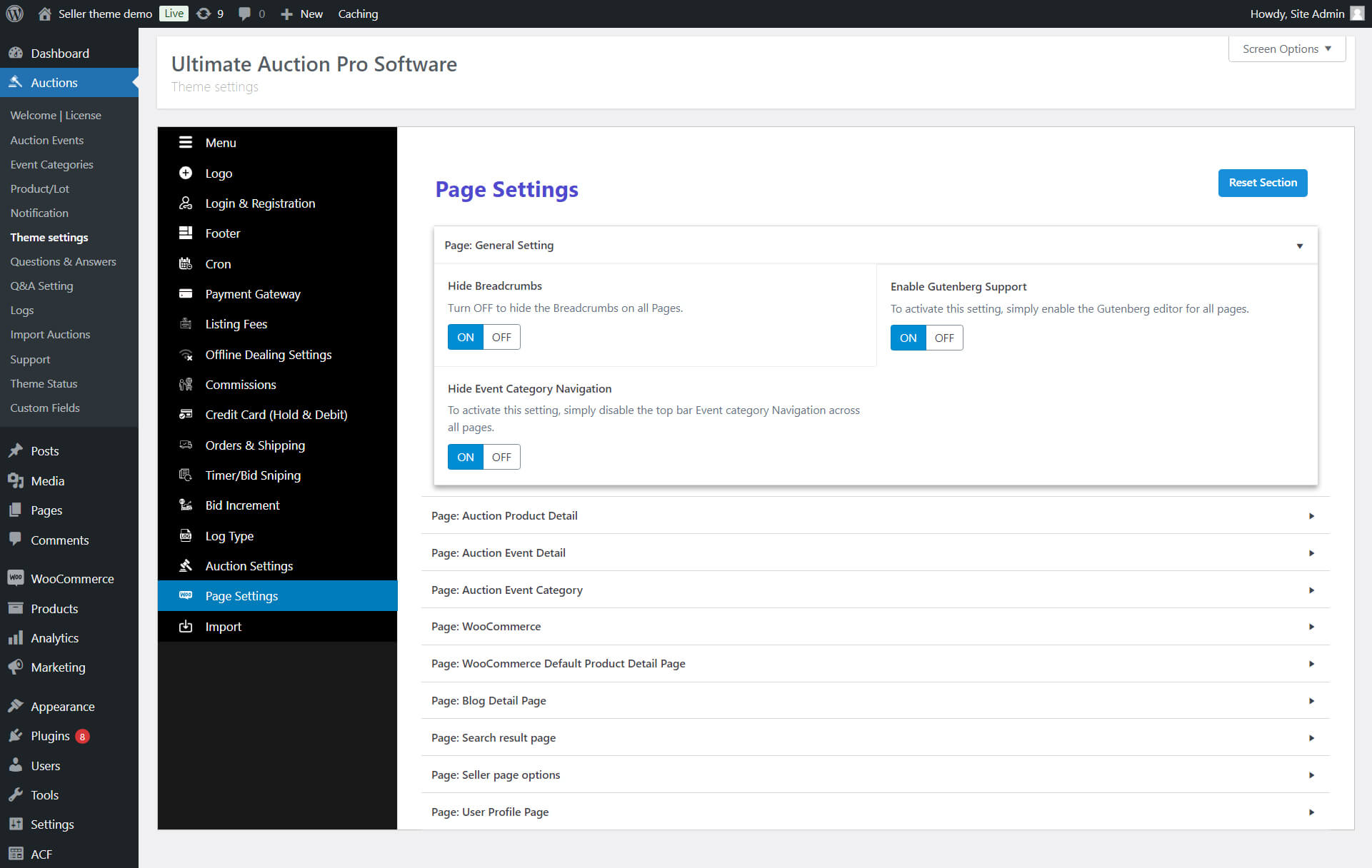Image resolution: width=1372 pixels, height=868 pixels.
Task: Click the Dashboard gauge icon
Action: click(16, 53)
